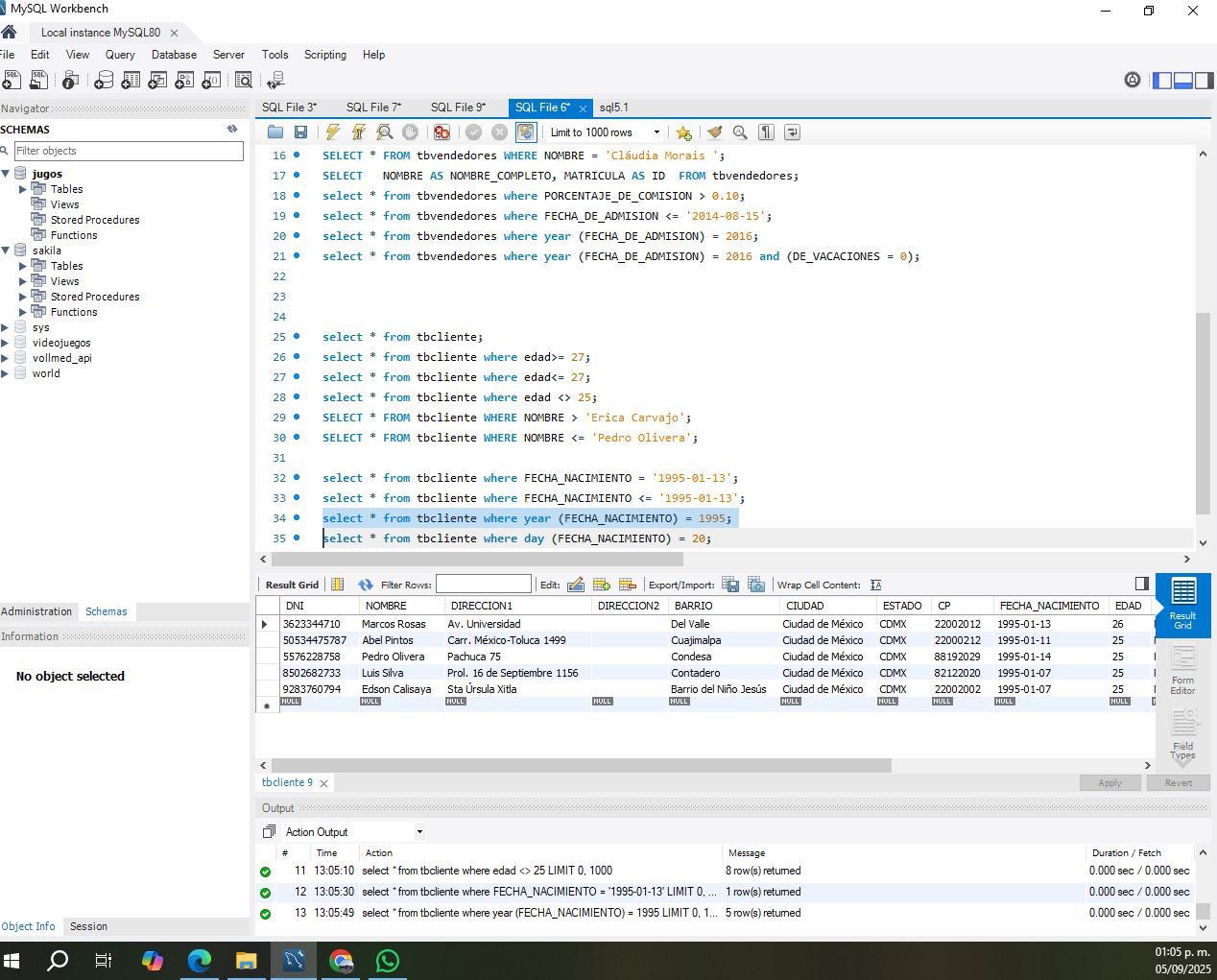Create a new table in active schema
This screenshot has height=980, width=1217.
click(131, 80)
